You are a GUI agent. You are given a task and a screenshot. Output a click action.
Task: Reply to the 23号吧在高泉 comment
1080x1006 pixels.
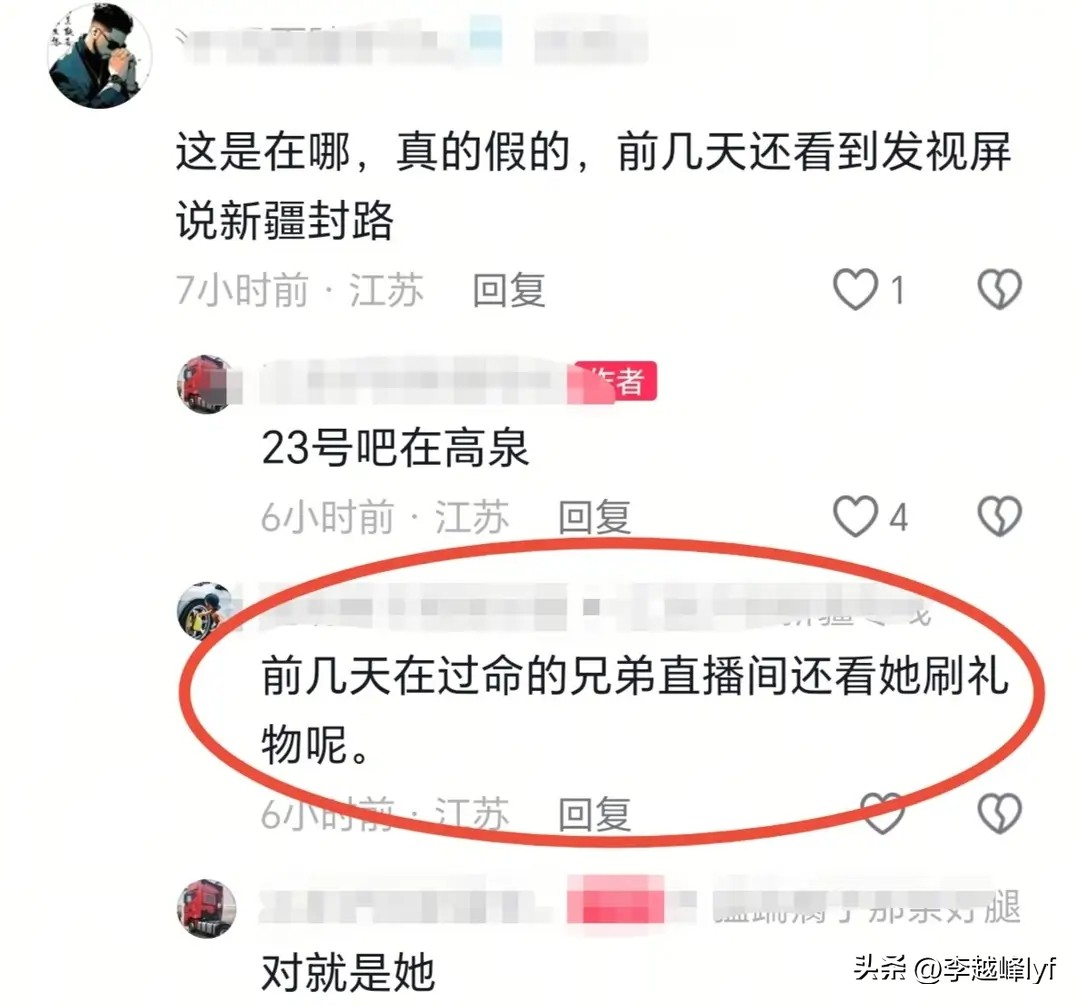(x=594, y=517)
